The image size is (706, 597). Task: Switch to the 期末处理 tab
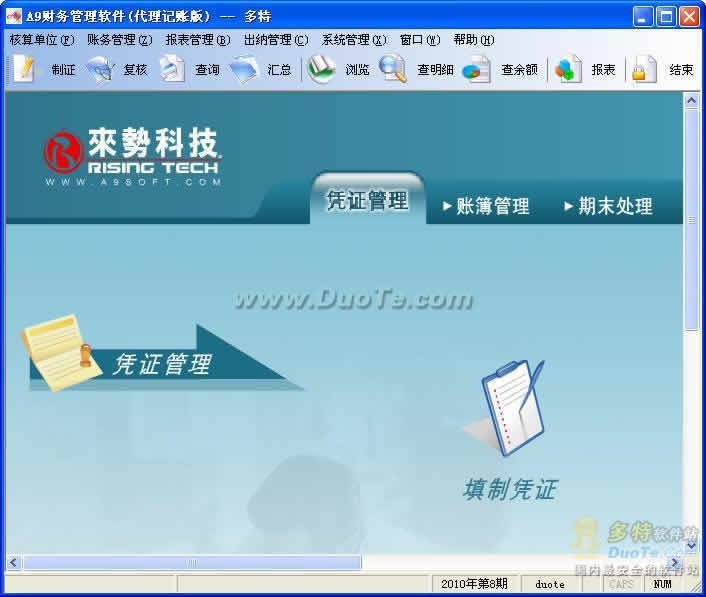tap(609, 206)
